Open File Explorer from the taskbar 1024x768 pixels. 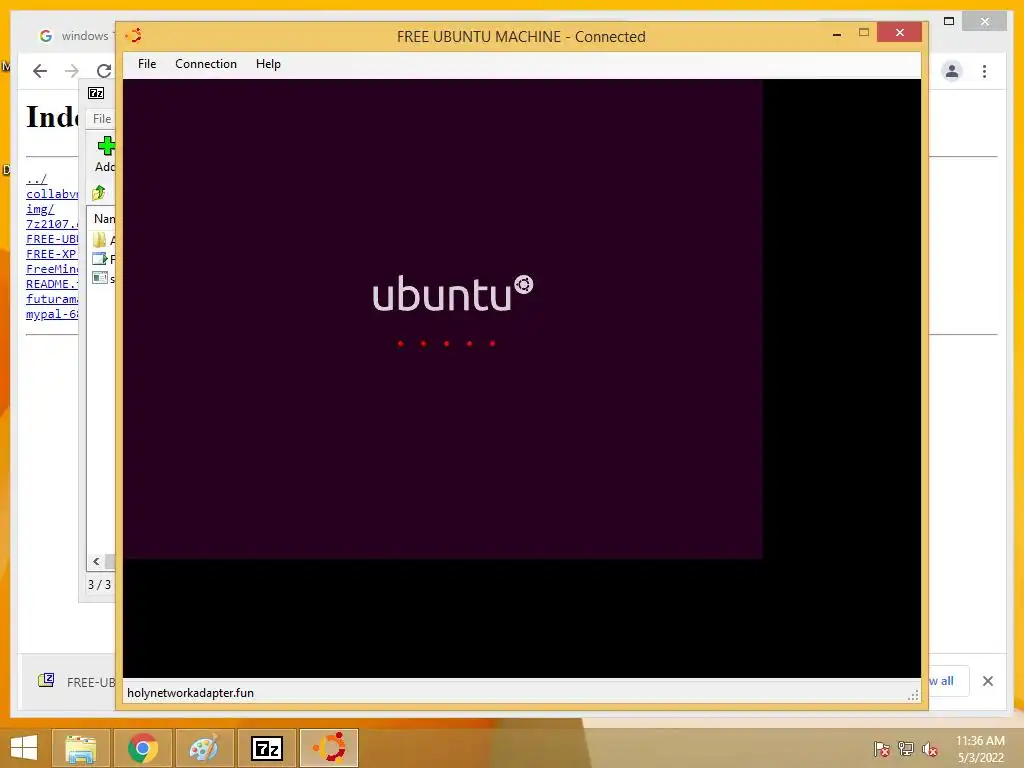[81, 748]
